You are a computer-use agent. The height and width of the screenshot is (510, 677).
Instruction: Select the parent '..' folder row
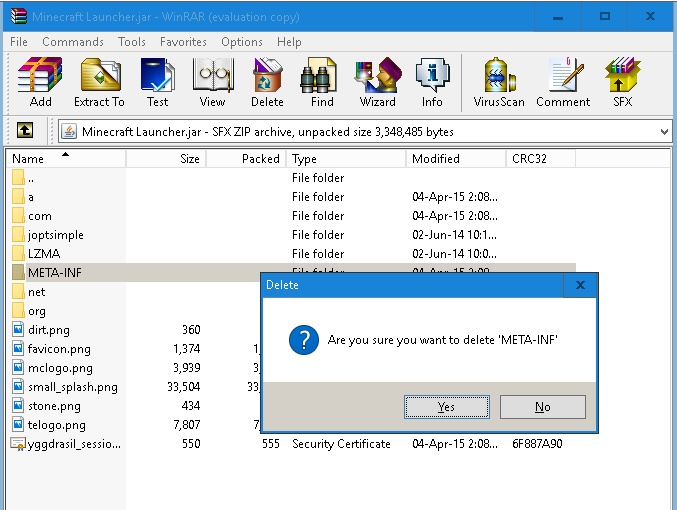point(291,177)
